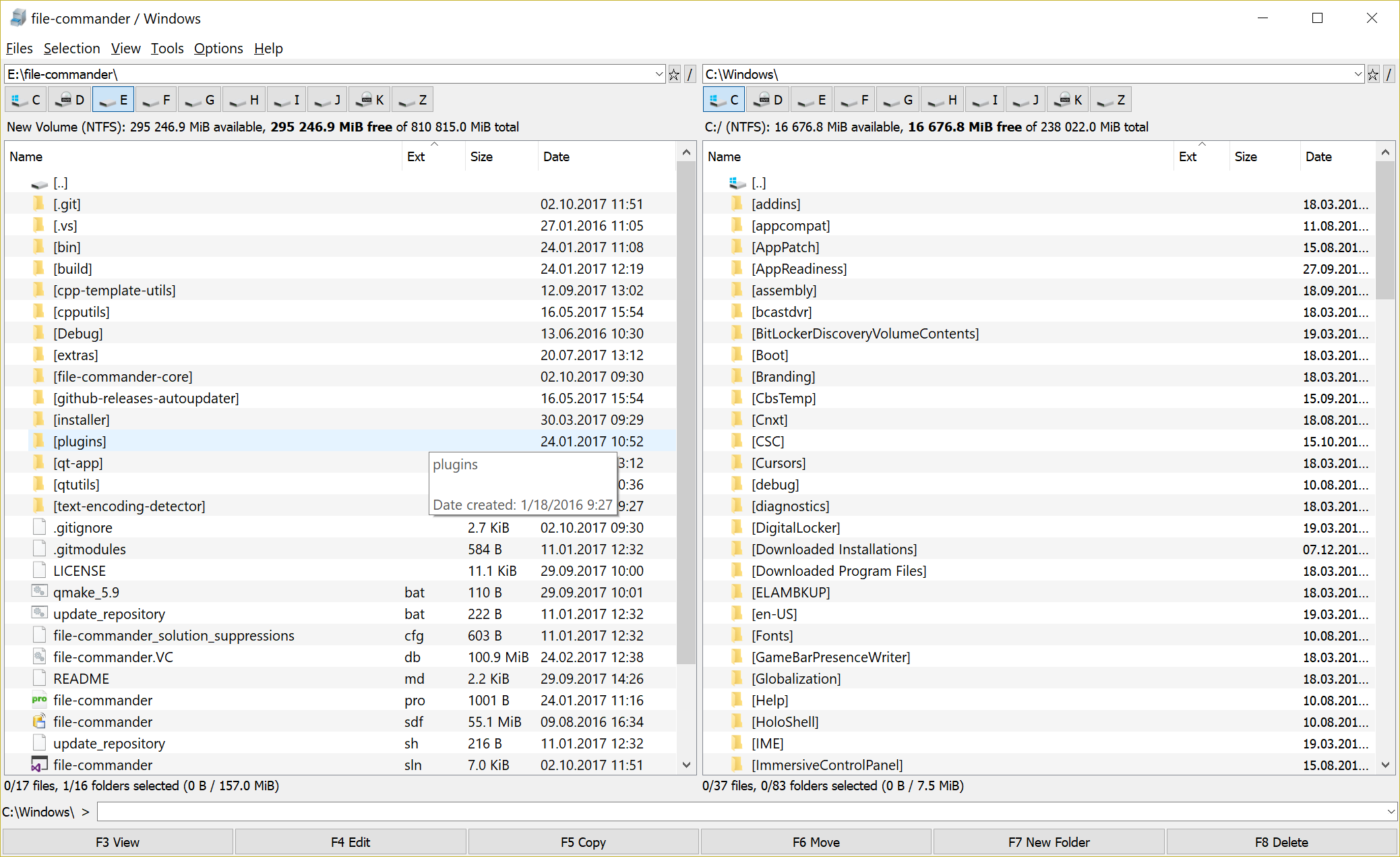Go to root using left panel slash button
Image resolution: width=1400 pixels, height=857 pixels.
click(x=690, y=75)
